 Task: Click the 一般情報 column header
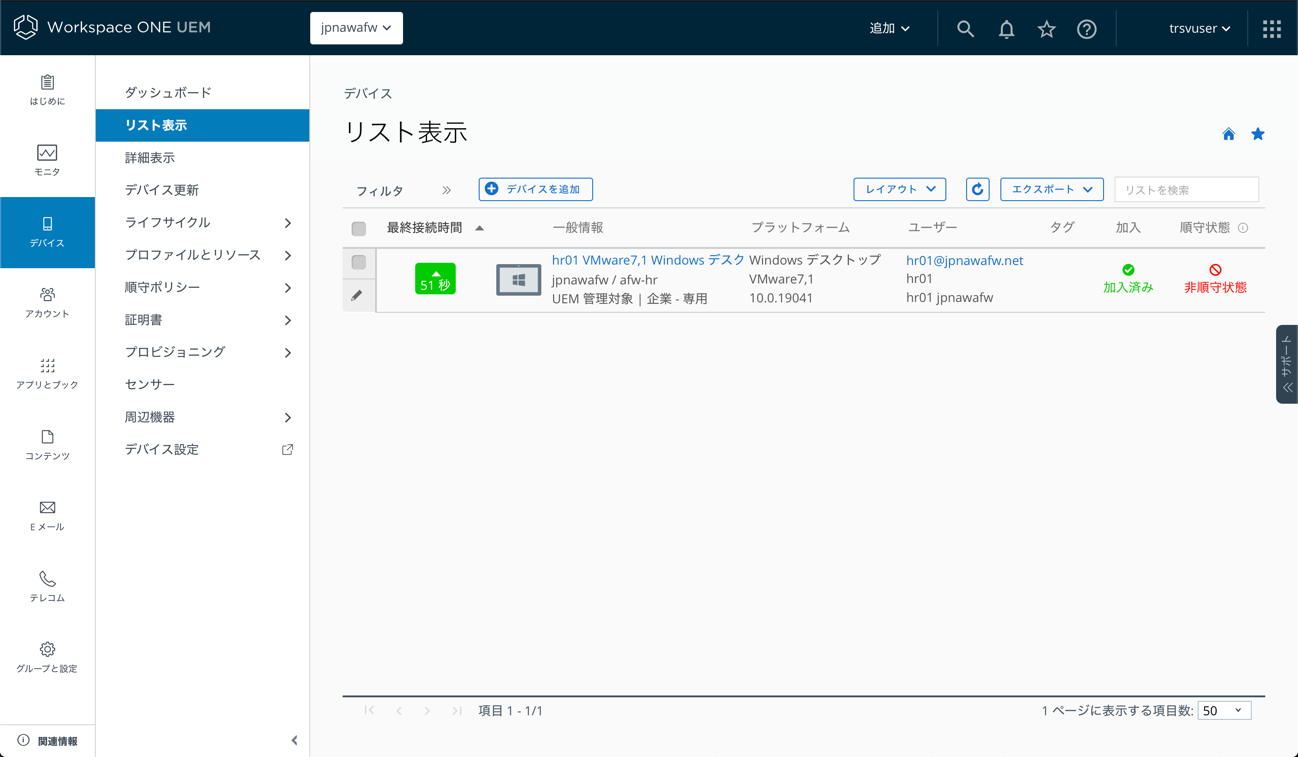point(578,228)
